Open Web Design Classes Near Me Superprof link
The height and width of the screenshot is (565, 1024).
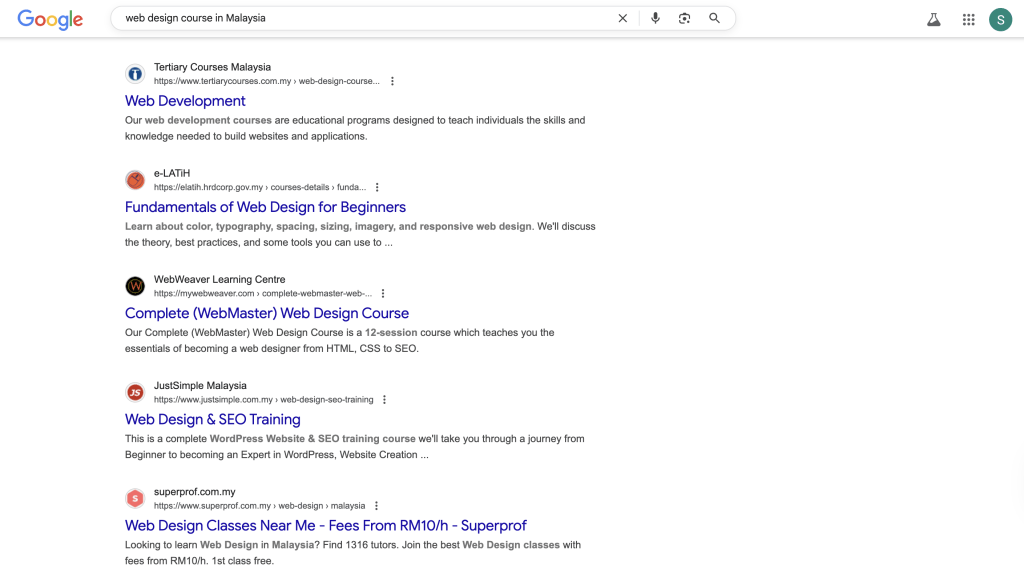(x=325, y=525)
